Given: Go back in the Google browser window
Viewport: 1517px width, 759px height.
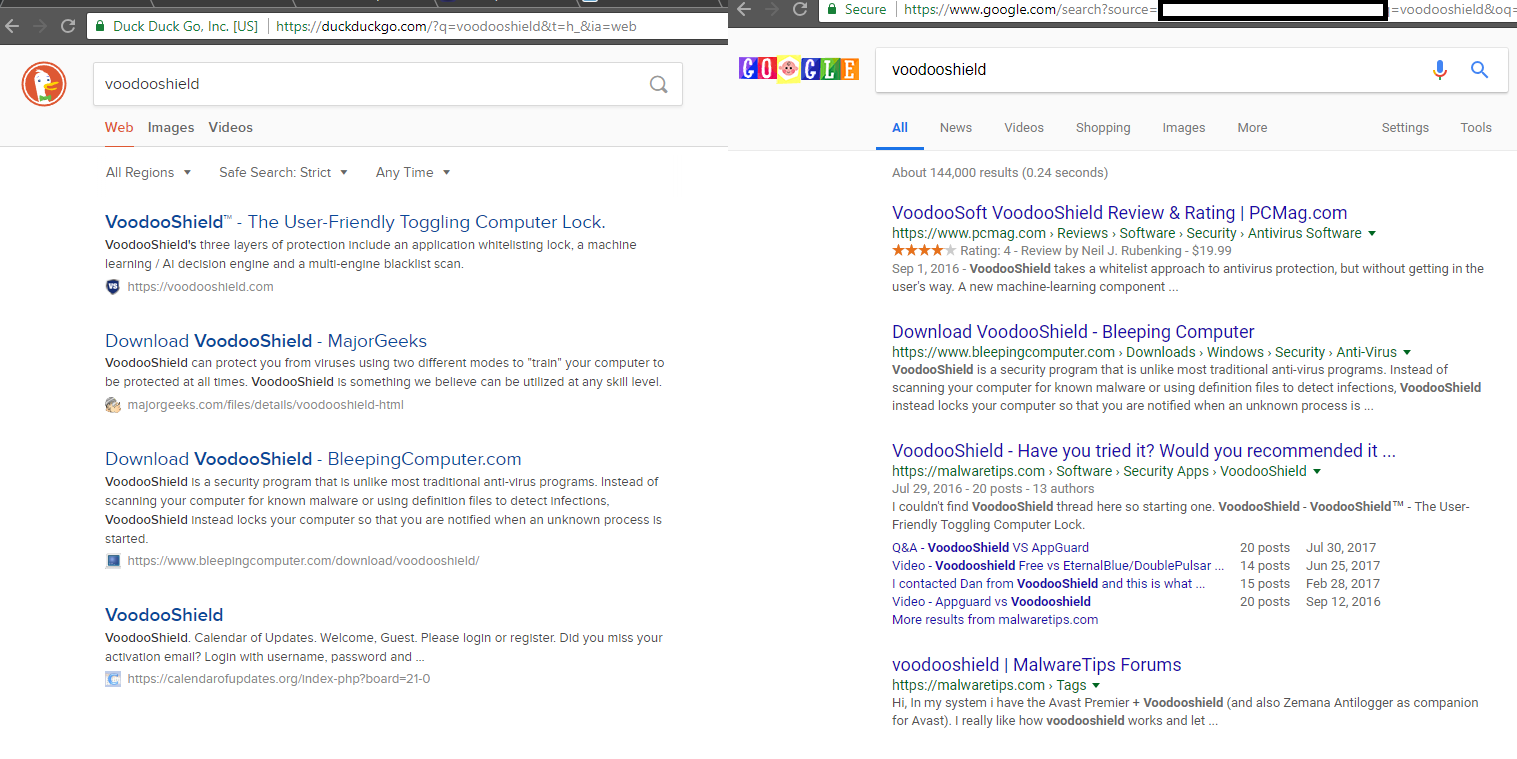Looking at the screenshot, I should point(744,9).
